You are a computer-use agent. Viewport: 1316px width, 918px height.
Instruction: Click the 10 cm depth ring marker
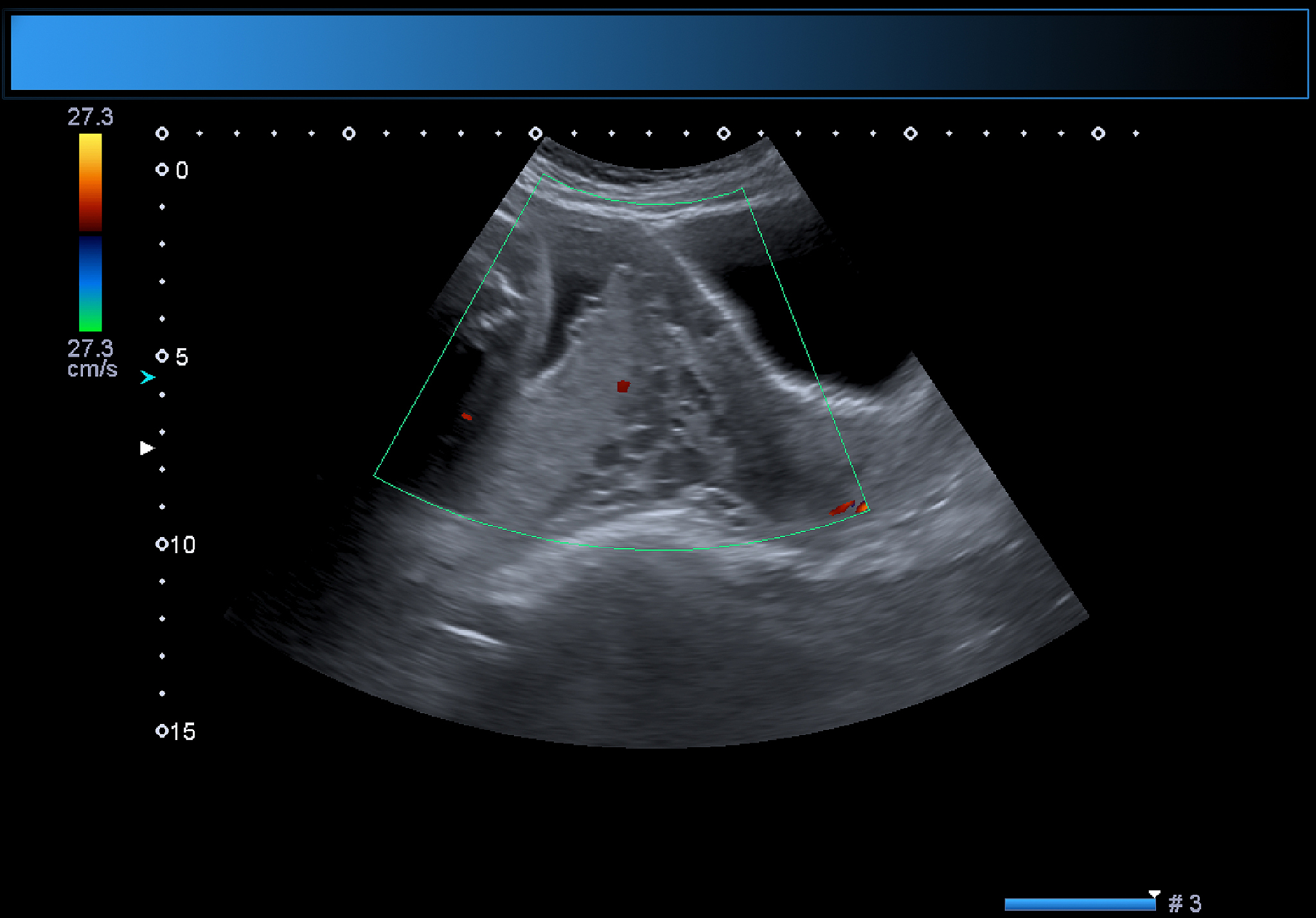(x=162, y=544)
